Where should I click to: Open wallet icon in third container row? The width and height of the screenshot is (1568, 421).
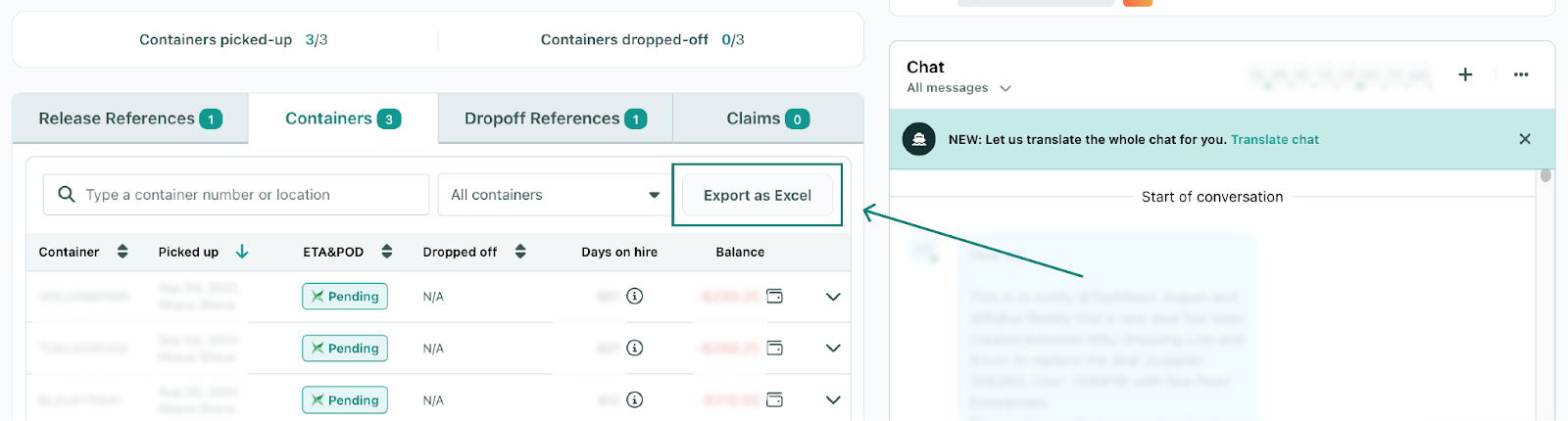tap(774, 399)
